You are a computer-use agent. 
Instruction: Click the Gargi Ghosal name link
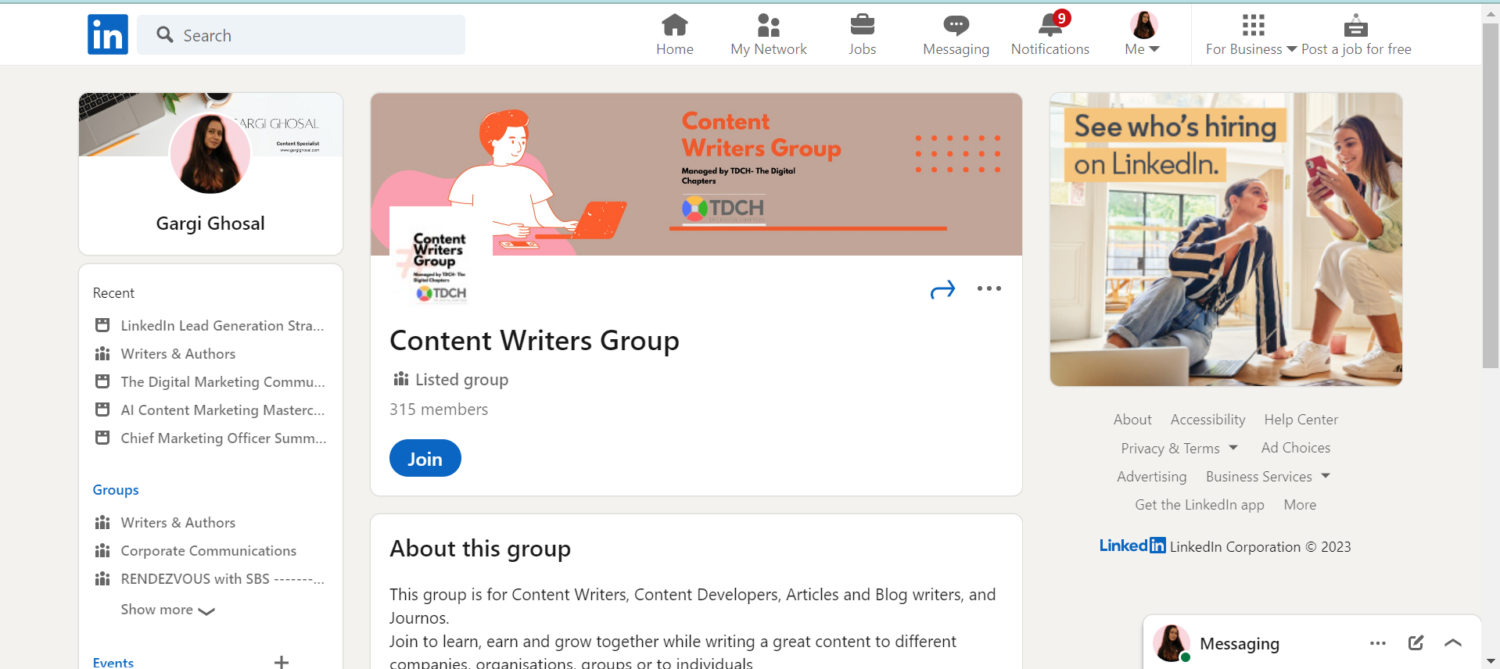(x=210, y=223)
